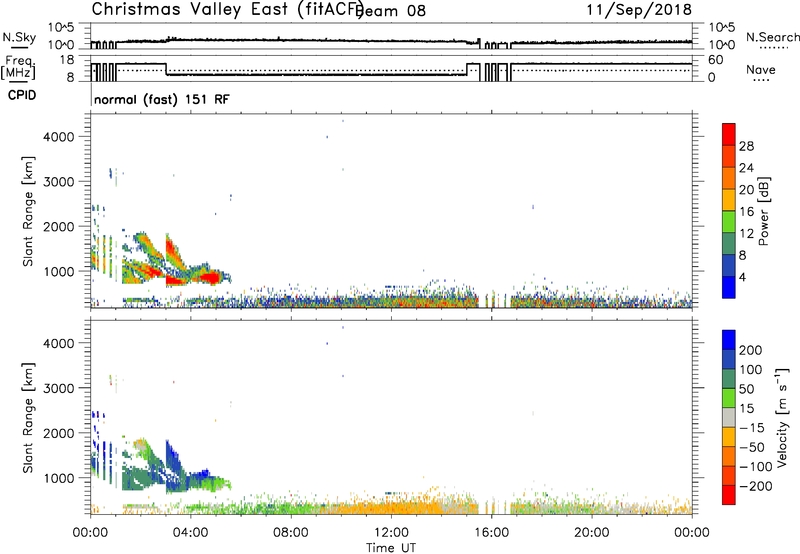The width and height of the screenshot is (800, 554).
Task: Click the dark blue echo band near 03:00 in the velocity panel
Action: 173,457
